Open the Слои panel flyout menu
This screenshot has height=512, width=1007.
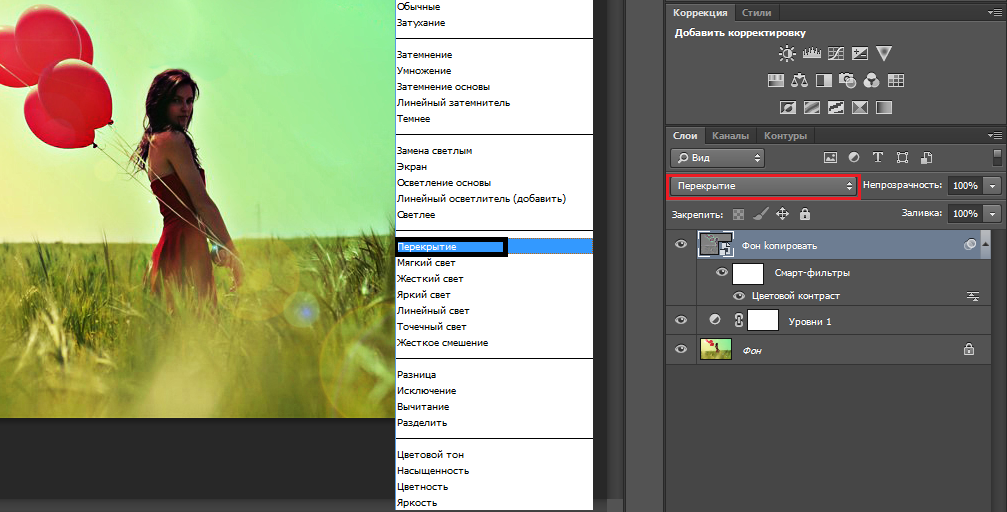pyautogui.click(x=995, y=136)
